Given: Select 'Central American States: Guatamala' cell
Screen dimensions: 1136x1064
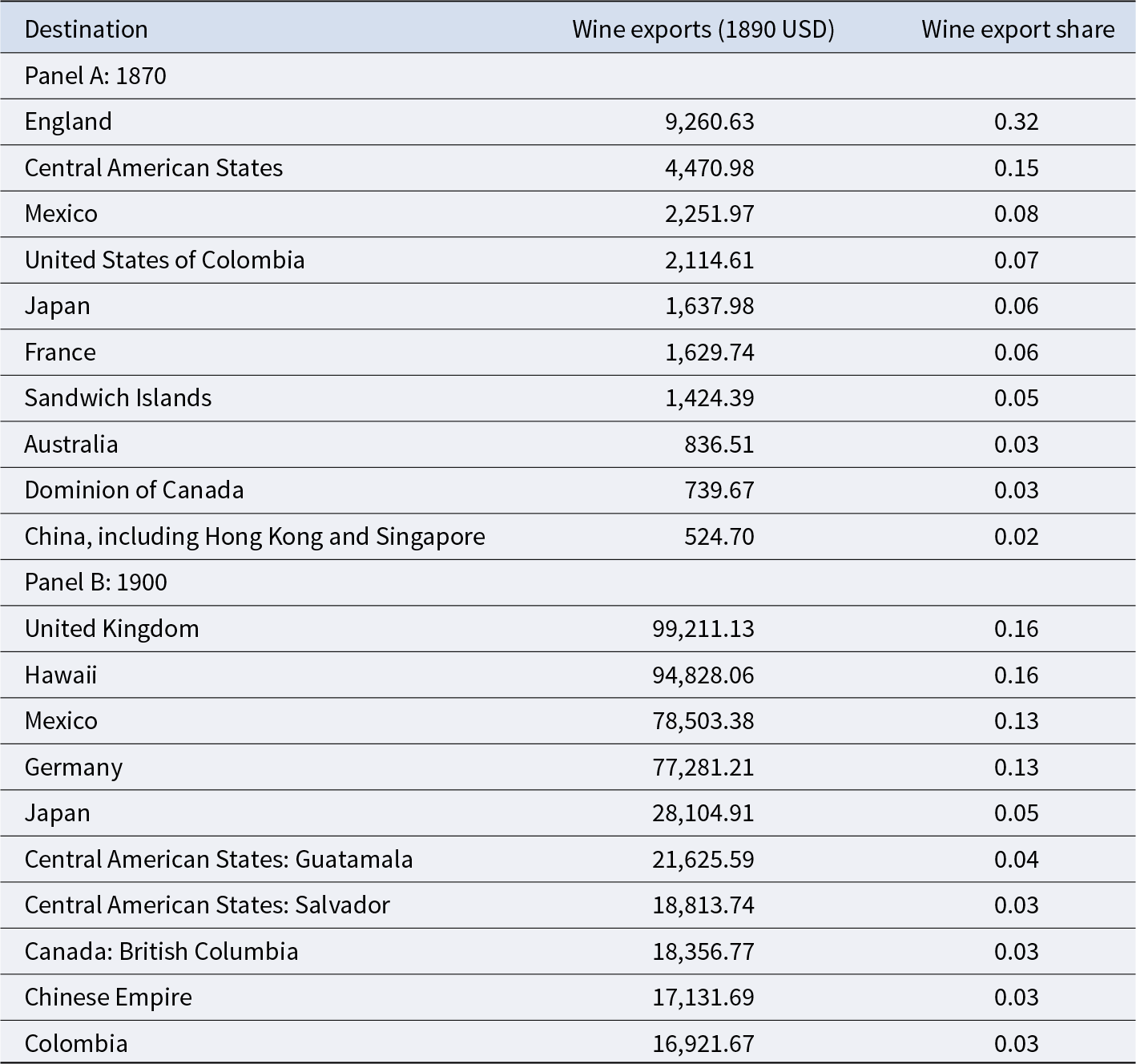Looking at the screenshot, I should click(x=219, y=860).
